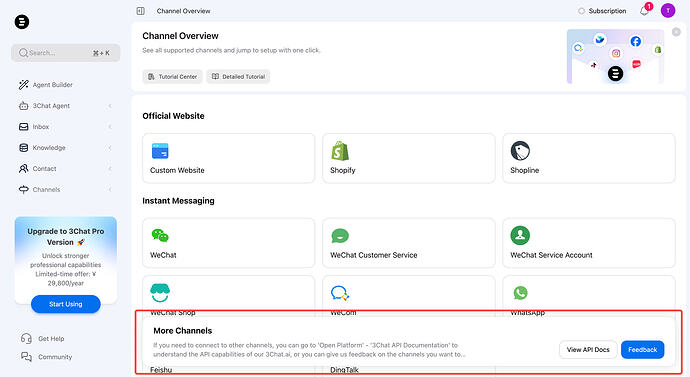Expand the 3Chat Agent menu chevron
The image size is (690, 377).
pyautogui.click(x=110, y=106)
